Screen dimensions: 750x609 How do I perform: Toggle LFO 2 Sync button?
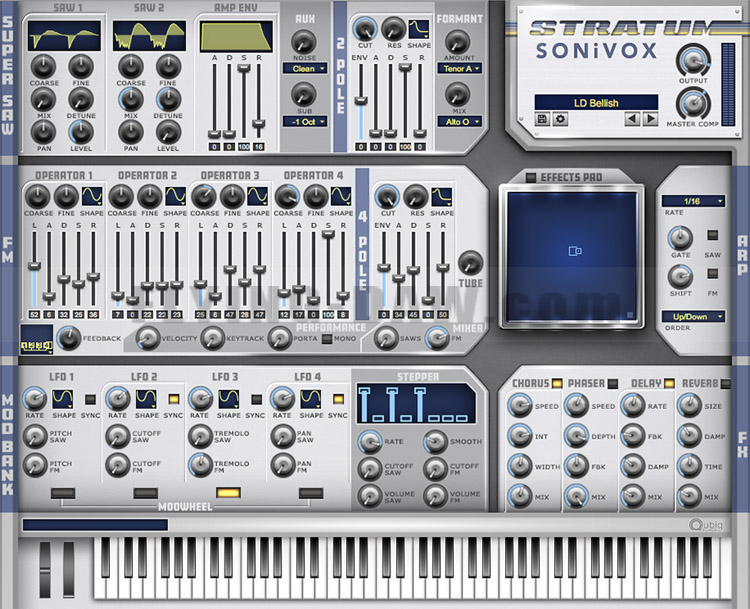(x=174, y=399)
